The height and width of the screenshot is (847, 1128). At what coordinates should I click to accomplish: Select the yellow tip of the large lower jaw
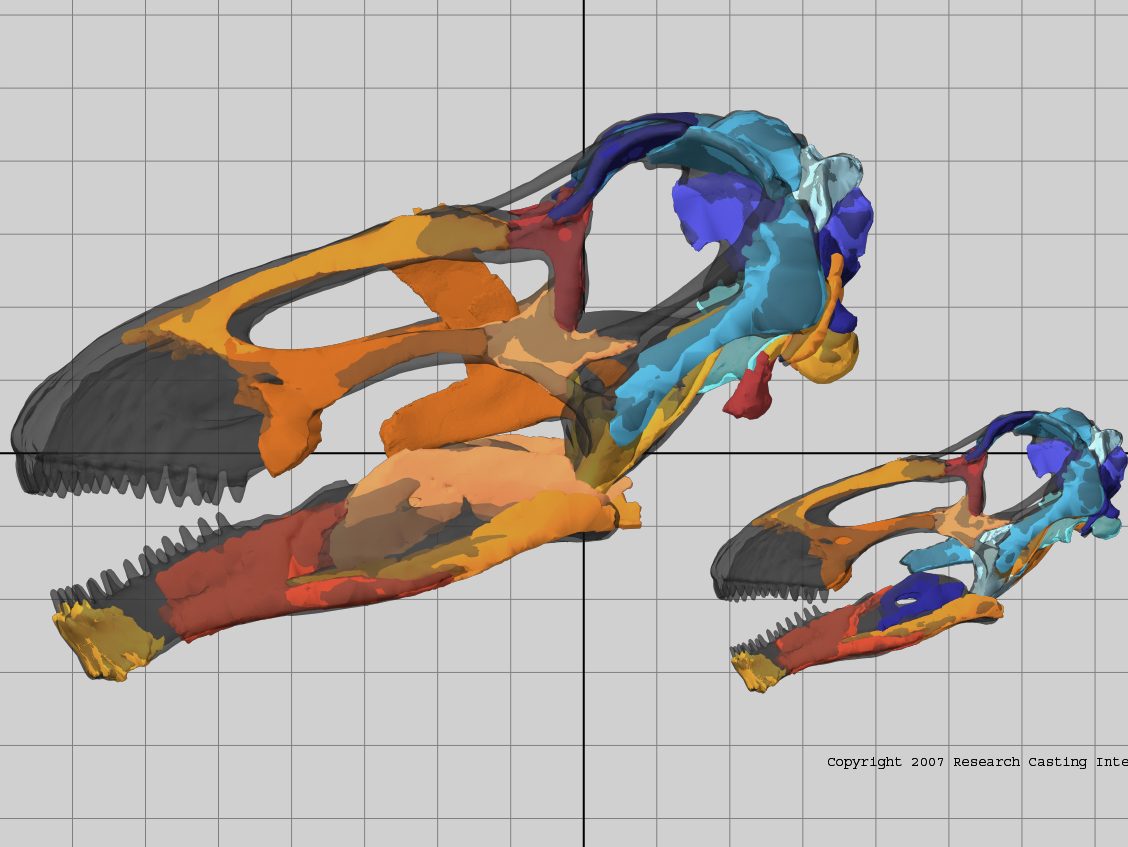pyautogui.click(x=102, y=640)
